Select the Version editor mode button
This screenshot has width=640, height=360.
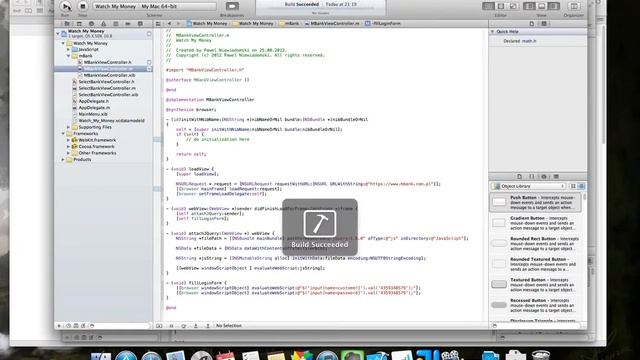click(513, 6)
